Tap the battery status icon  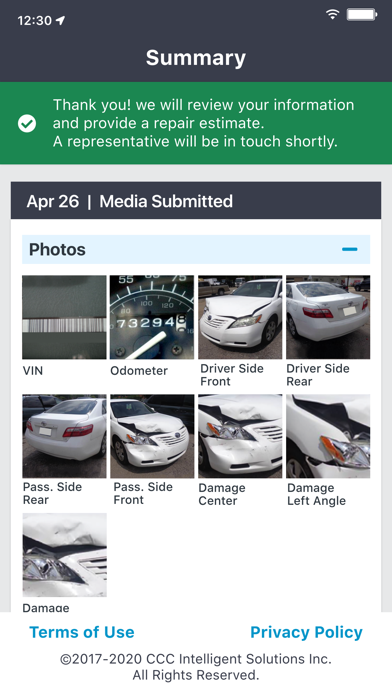(361, 15)
